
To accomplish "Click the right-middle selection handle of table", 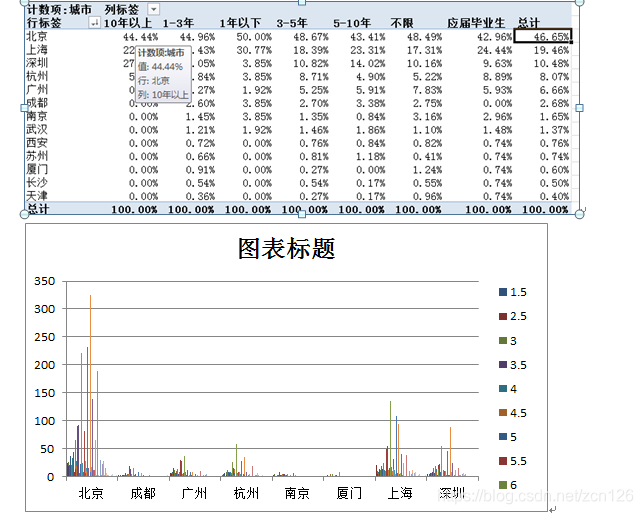I will coord(579,108).
